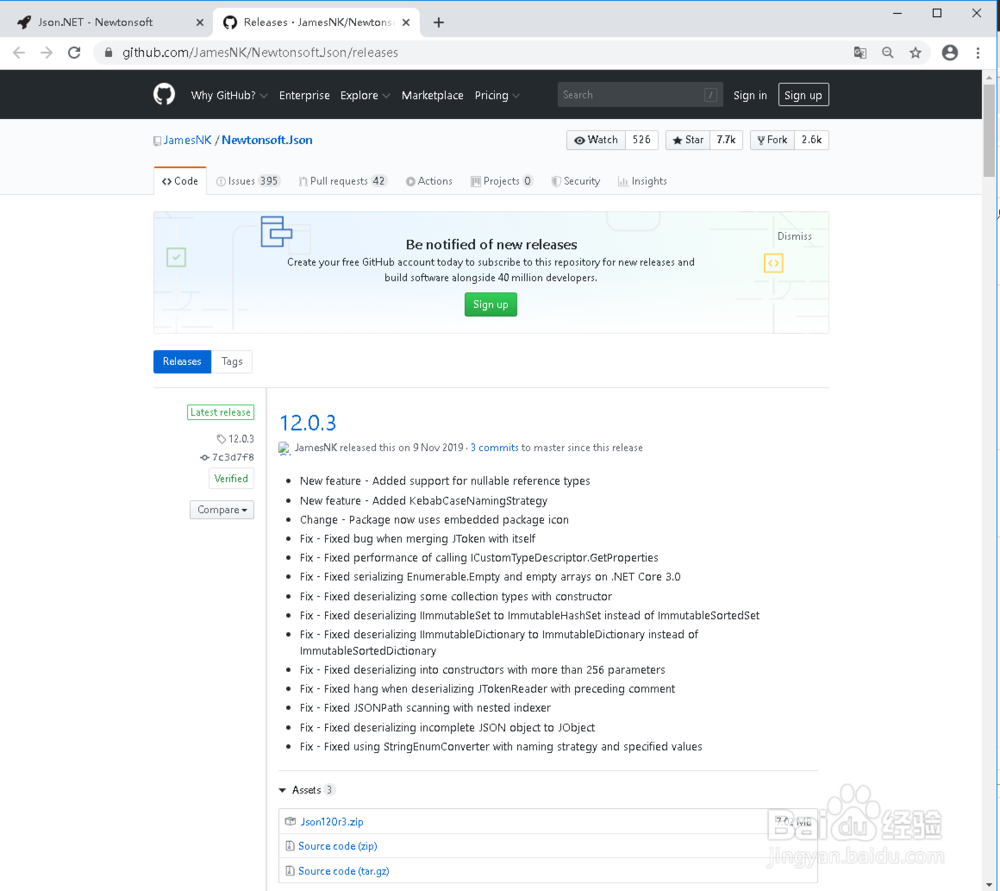This screenshot has width=1000, height=891.
Task: Open the Compare dropdown
Action: point(221,510)
